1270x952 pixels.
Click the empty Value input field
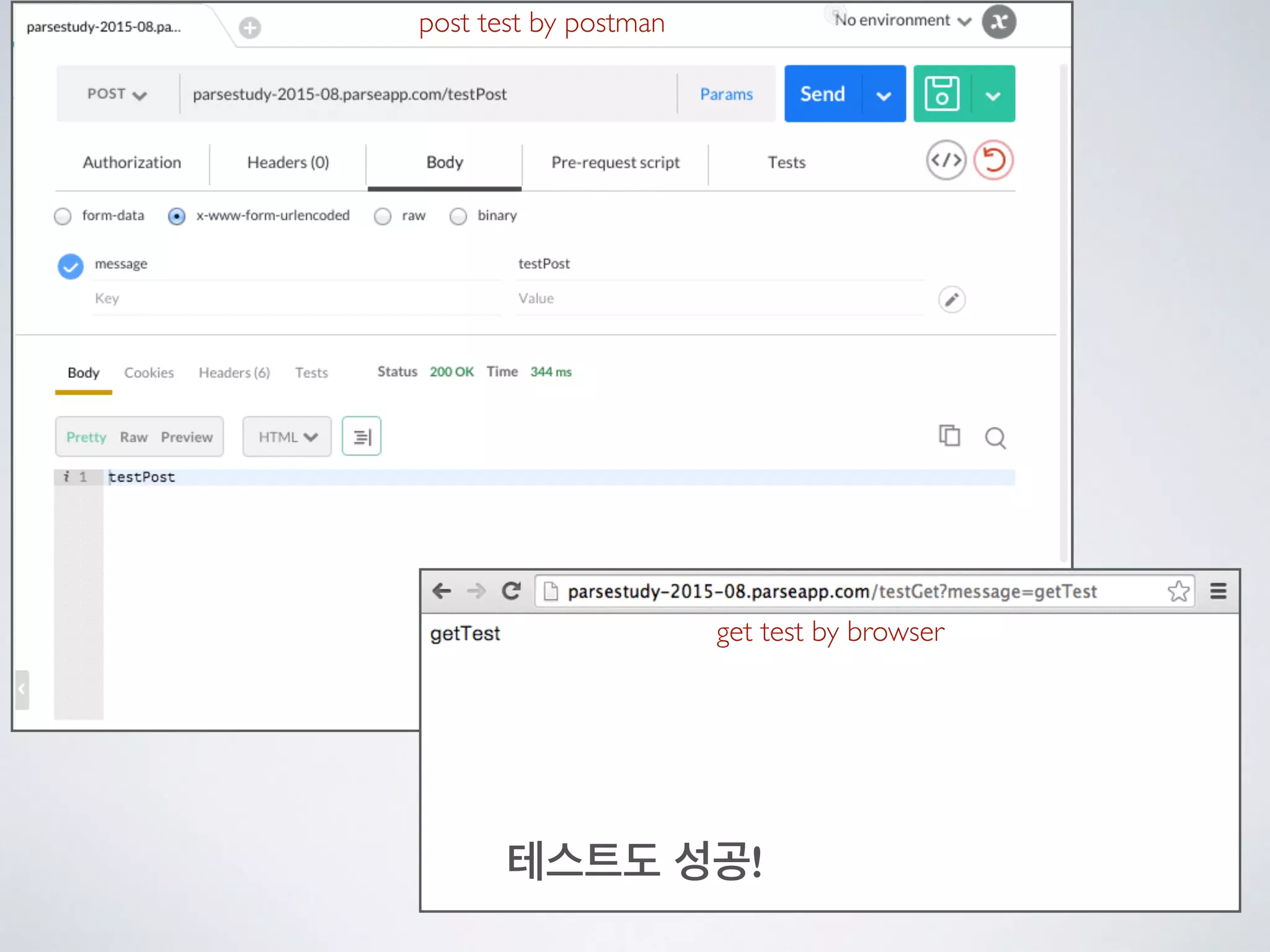click(721, 299)
